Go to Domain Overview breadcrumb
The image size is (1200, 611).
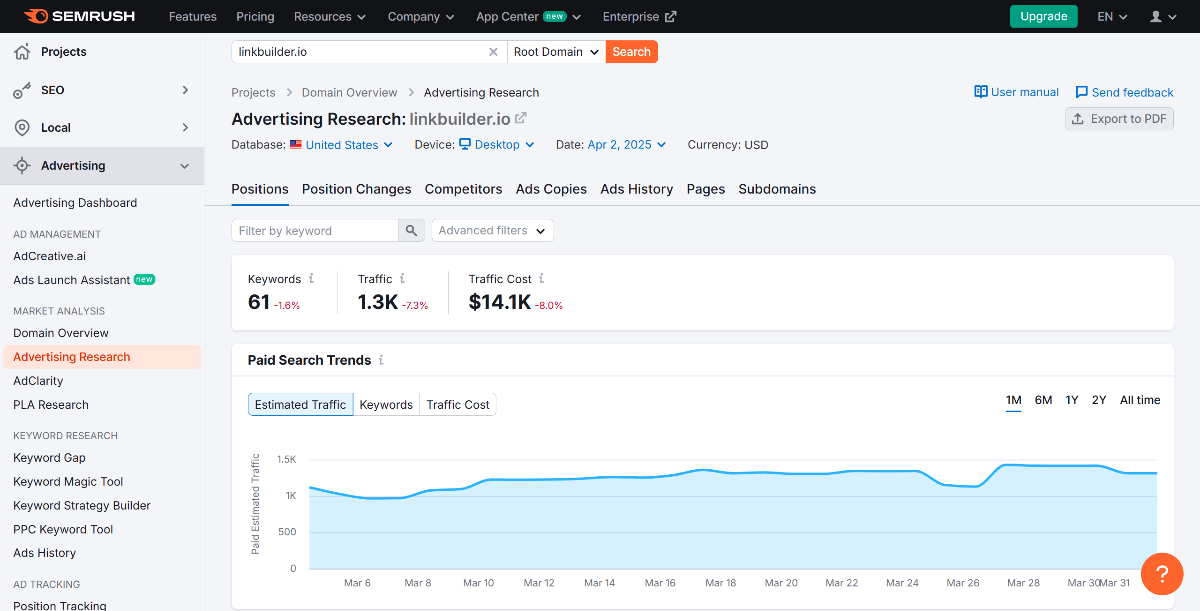click(350, 92)
